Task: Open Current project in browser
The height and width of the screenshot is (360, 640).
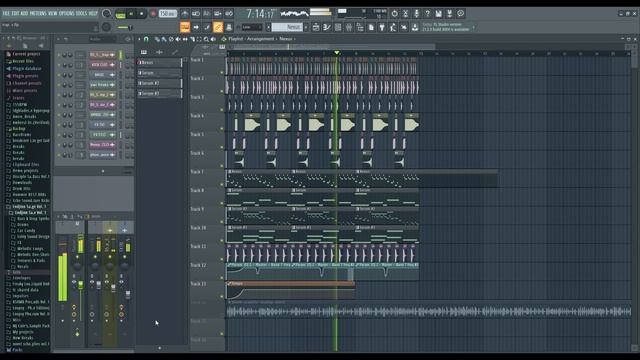Action: (26, 54)
